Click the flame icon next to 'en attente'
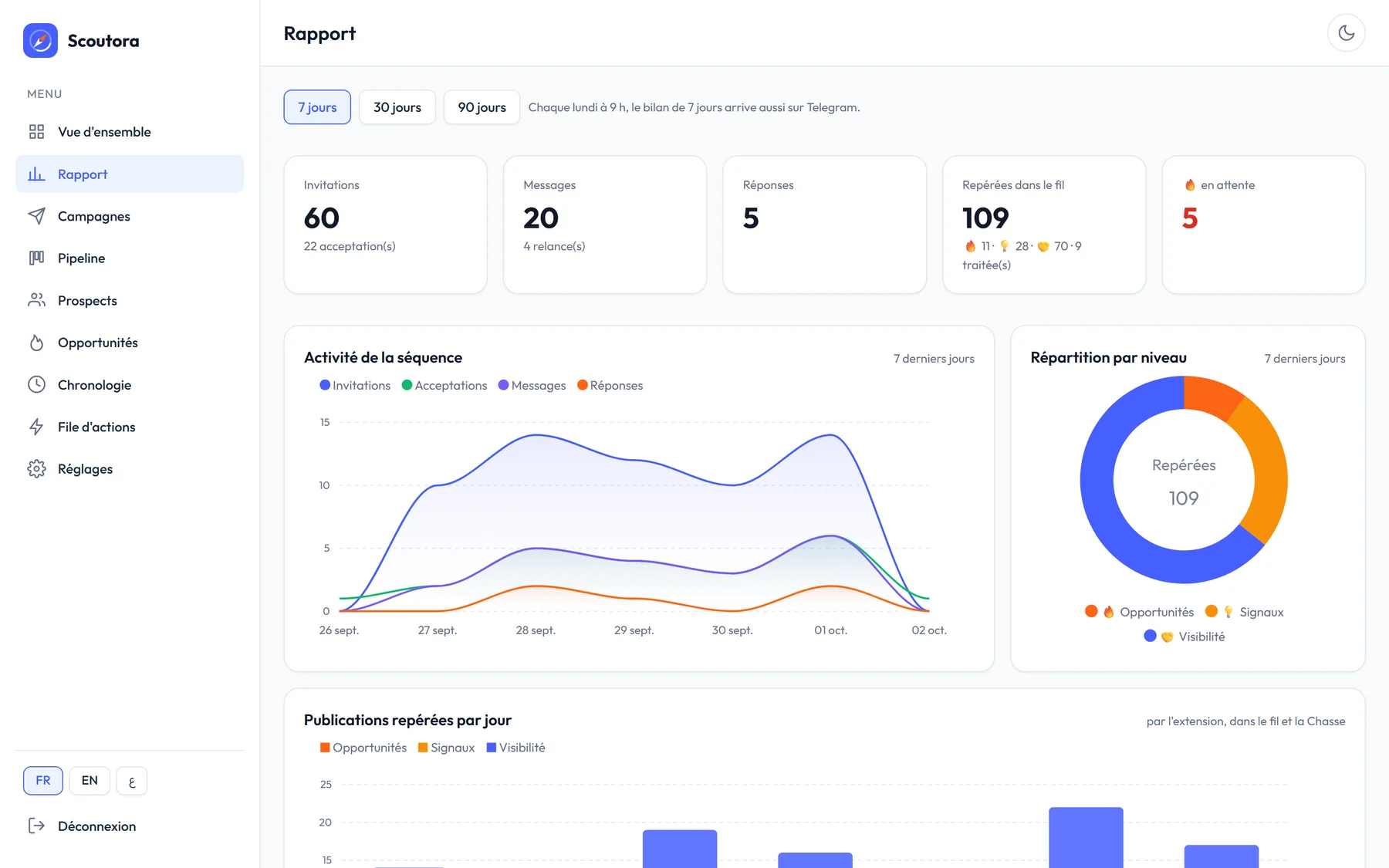The width and height of the screenshot is (1389, 868). click(1190, 185)
